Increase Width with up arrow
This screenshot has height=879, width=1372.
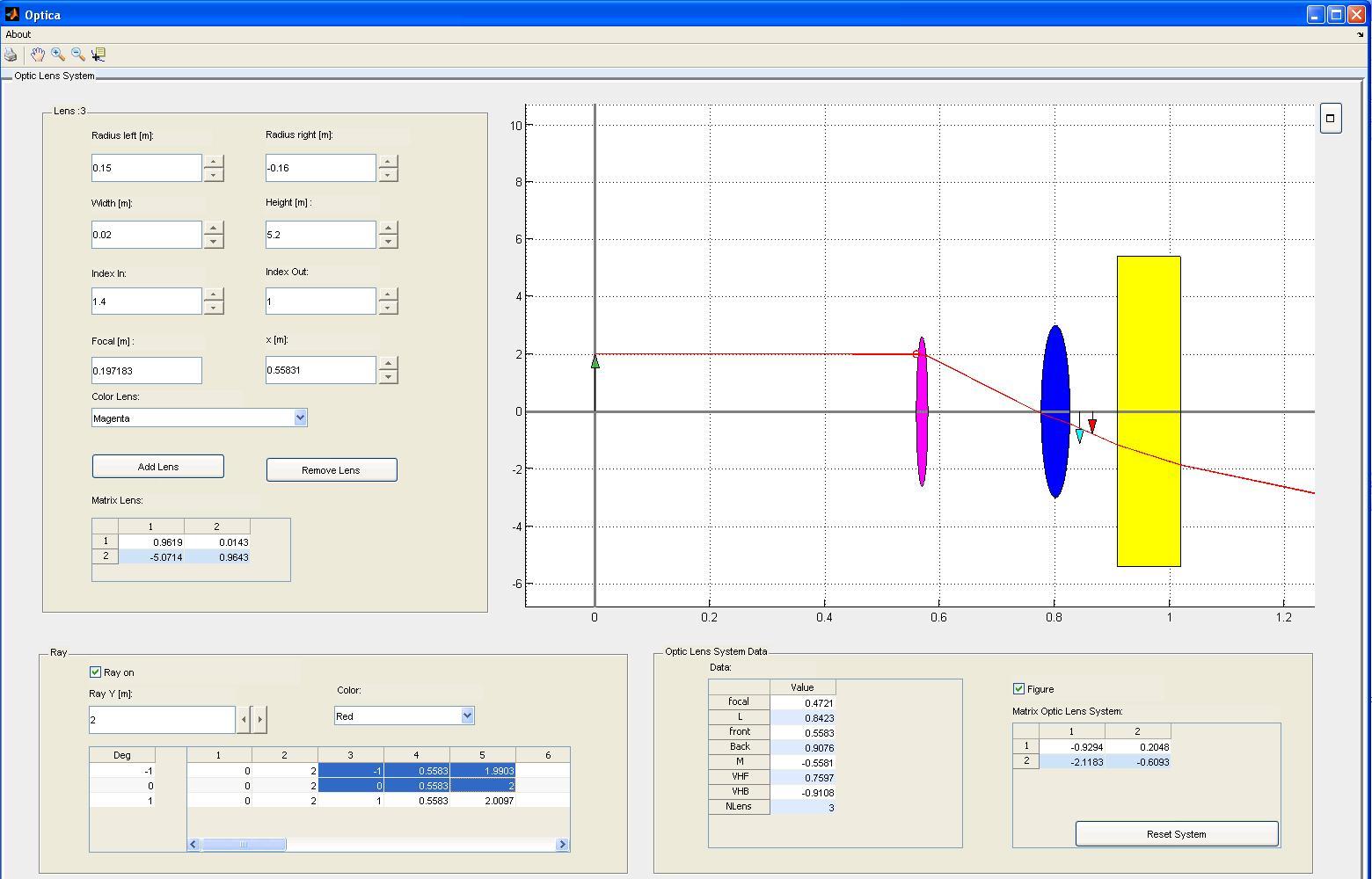pyautogui.click(x=213, y=229)
